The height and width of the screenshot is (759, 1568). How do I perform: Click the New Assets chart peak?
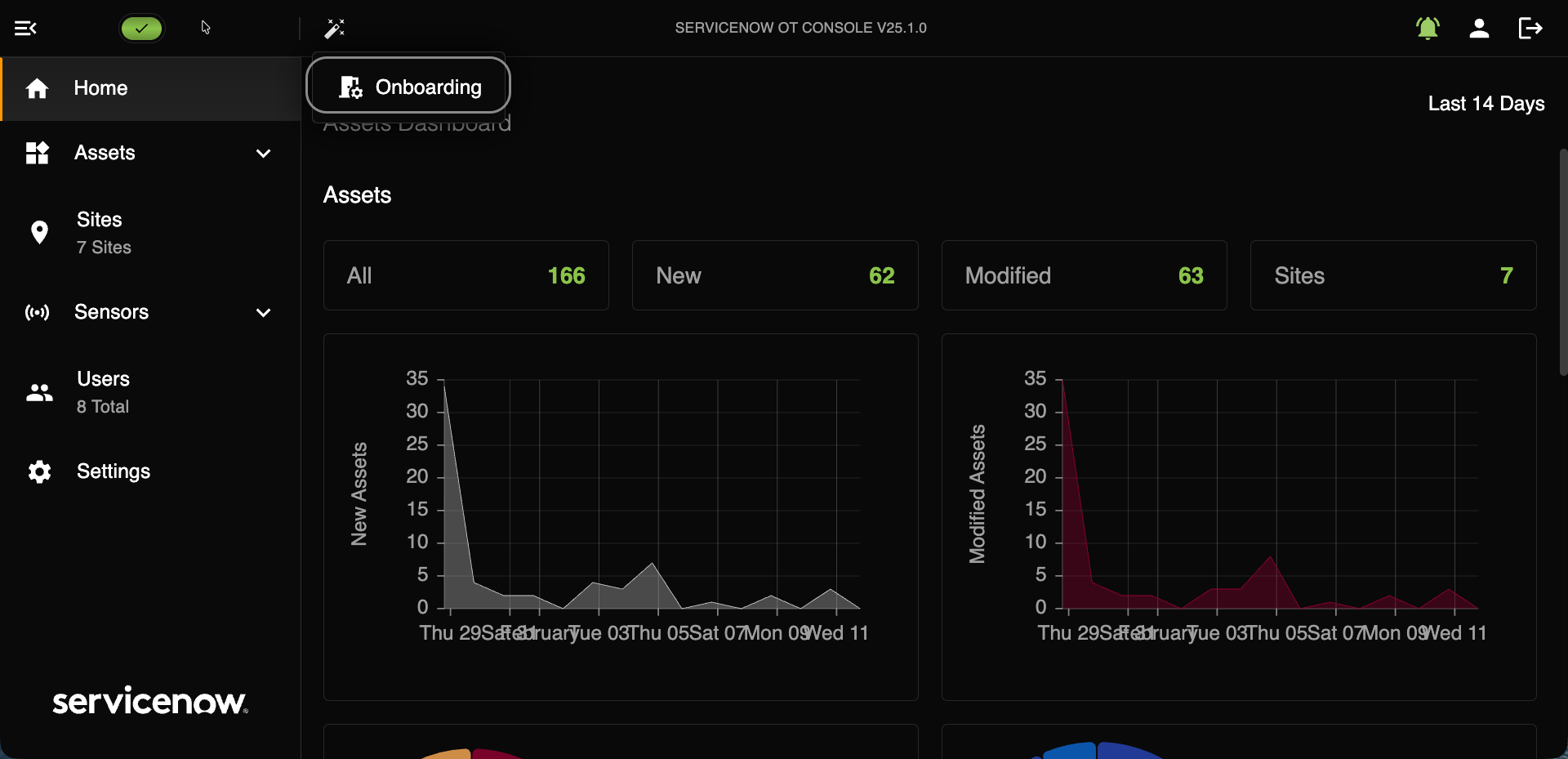click(444, 386)
